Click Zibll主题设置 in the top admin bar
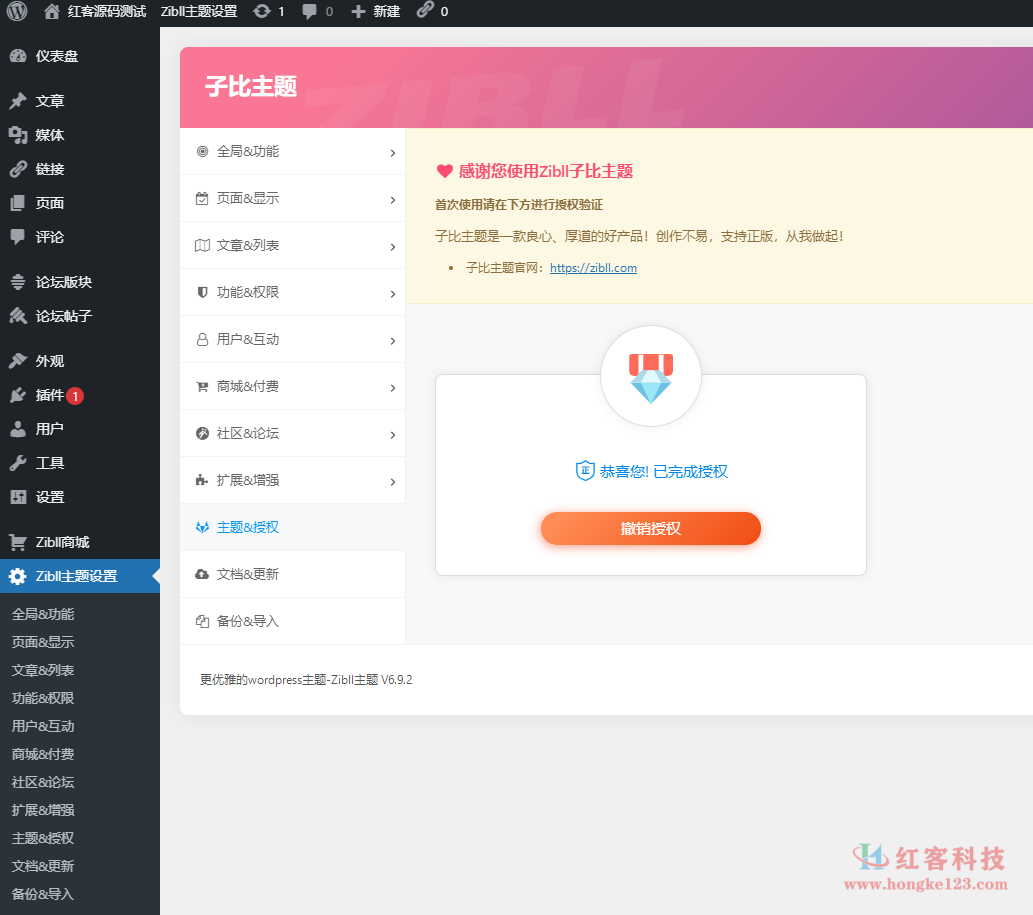The width and height of the screenshot is (1033, 915). click(x=199, y=11)
